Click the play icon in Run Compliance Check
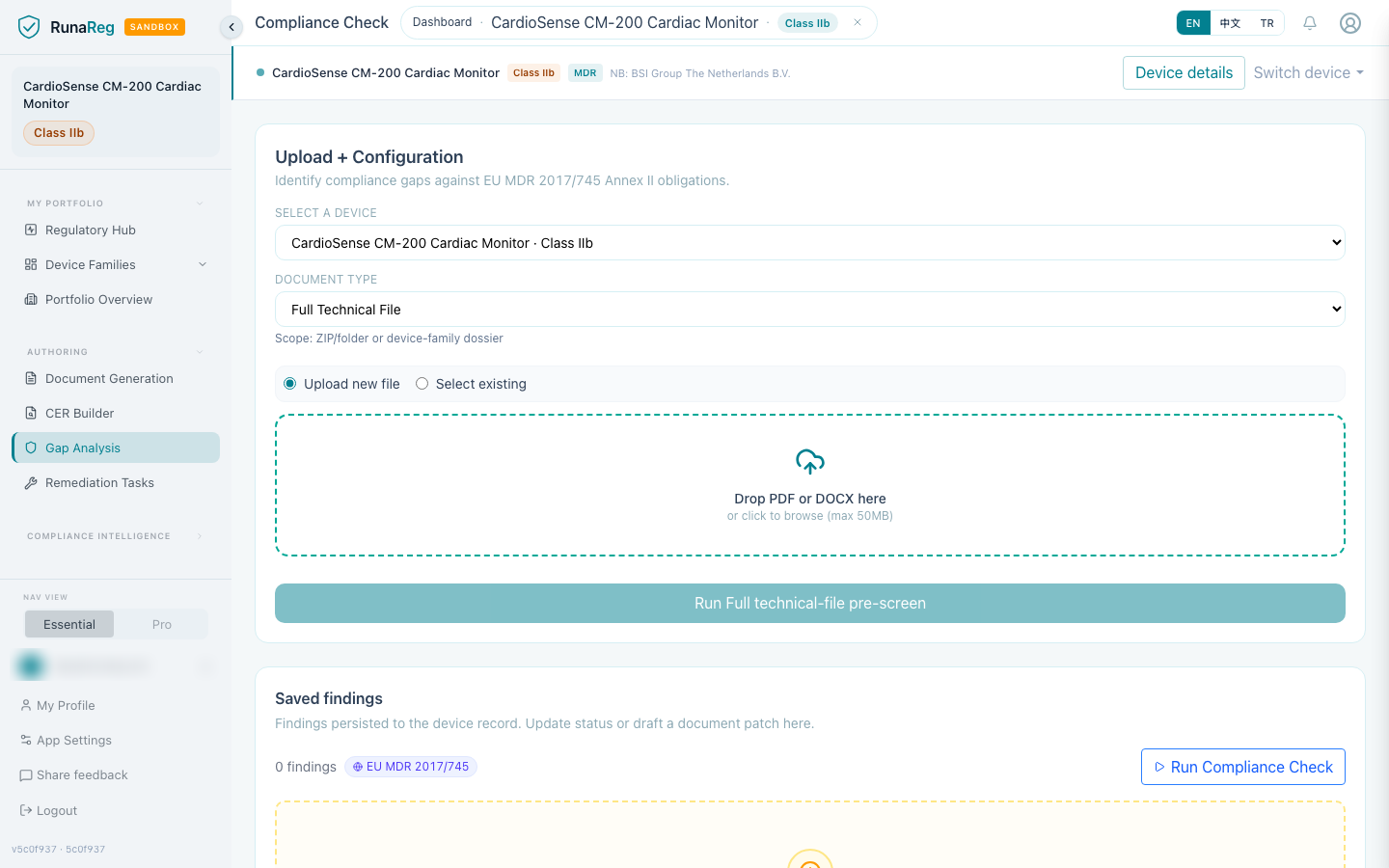The width and height of the screenshot is (1389, 868). coord(1159,767)
